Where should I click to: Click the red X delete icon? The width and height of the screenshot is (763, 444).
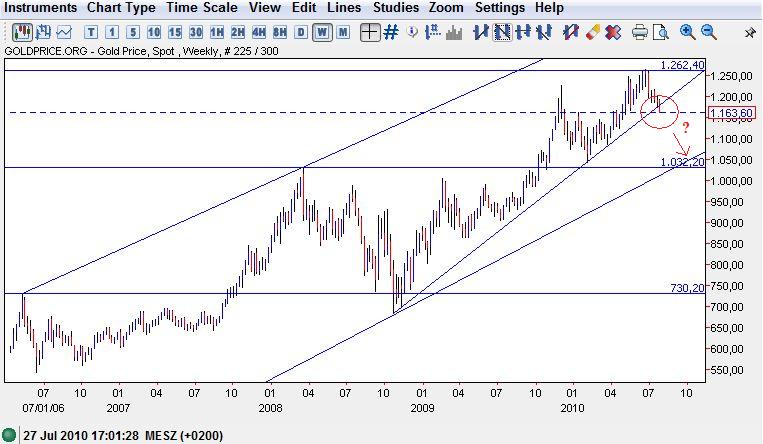[612, 32]
